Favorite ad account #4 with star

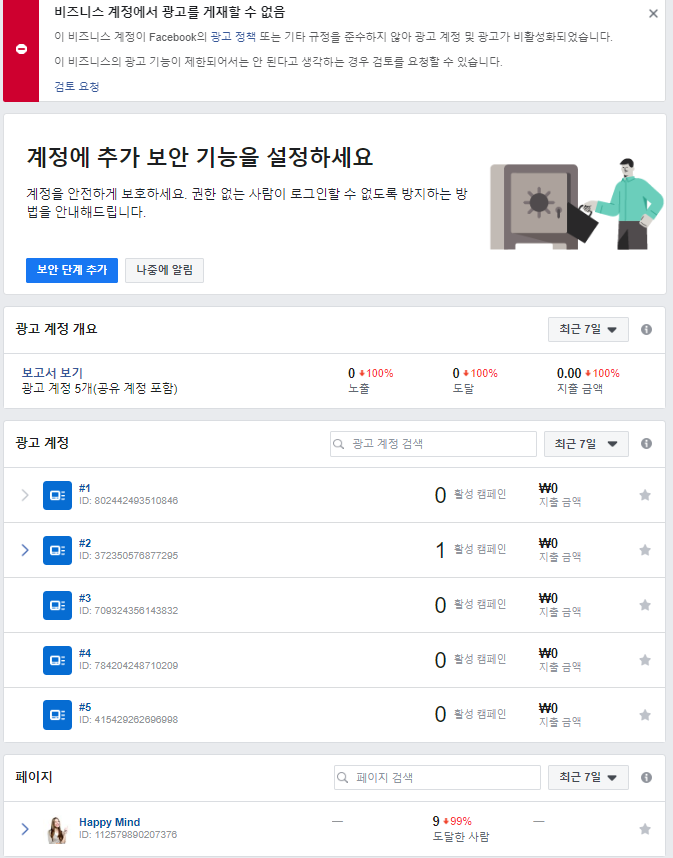point(645,660)
